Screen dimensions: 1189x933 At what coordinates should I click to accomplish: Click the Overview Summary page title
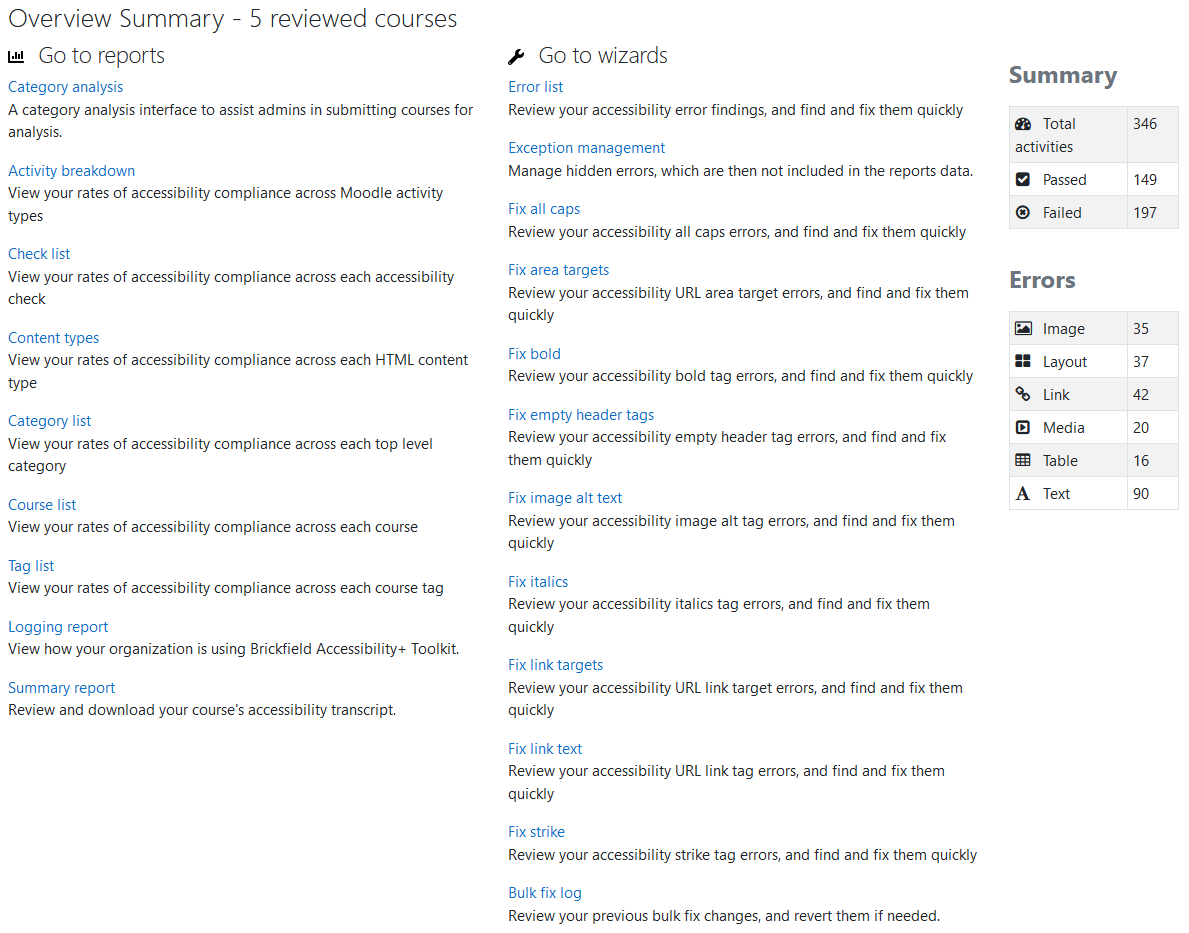coord(232,18)
